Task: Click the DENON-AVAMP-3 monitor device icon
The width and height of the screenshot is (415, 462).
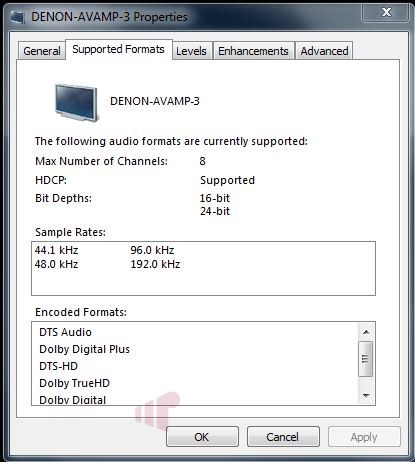Action: tap(77, 102)
